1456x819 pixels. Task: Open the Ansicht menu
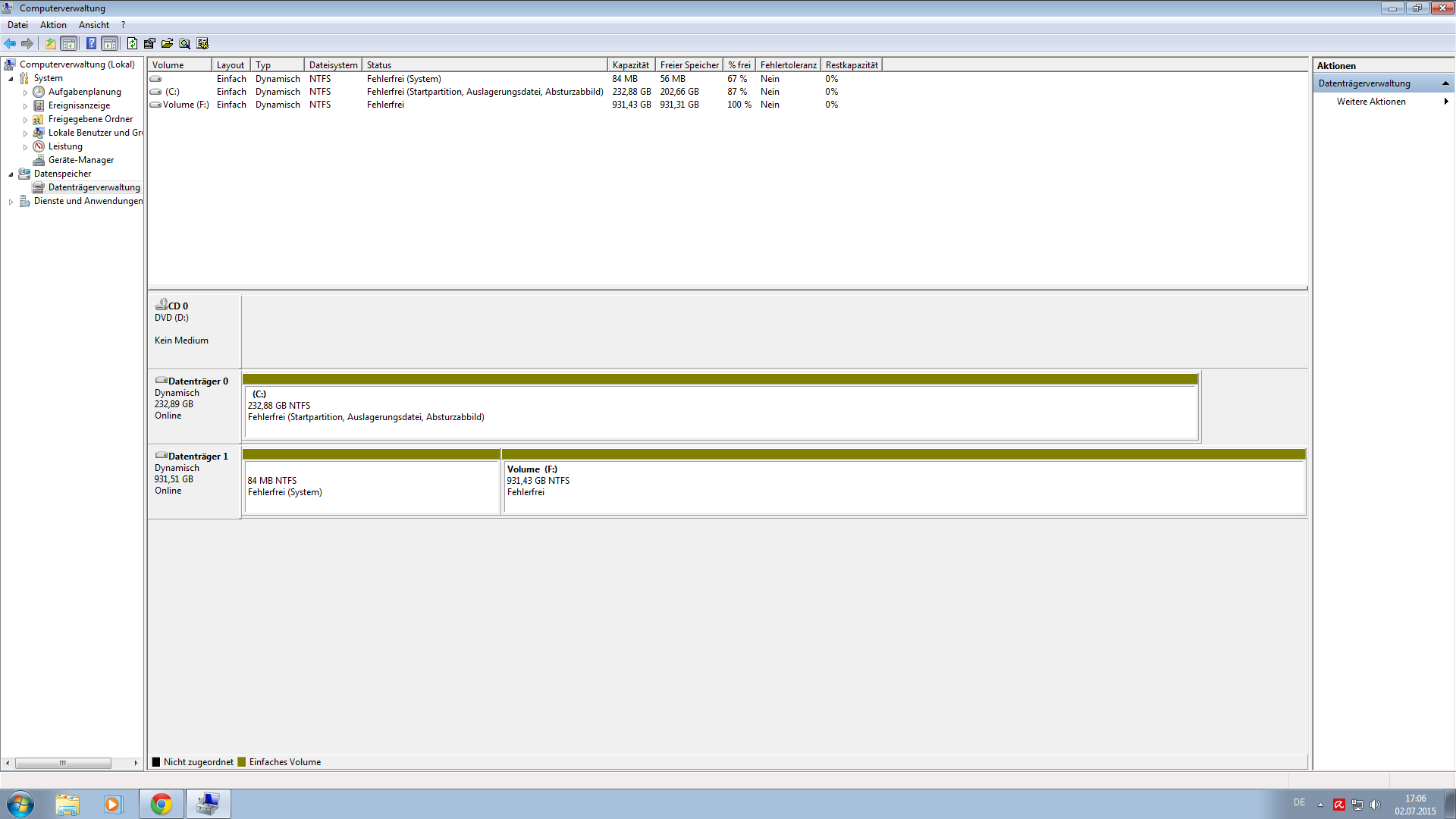93,25
